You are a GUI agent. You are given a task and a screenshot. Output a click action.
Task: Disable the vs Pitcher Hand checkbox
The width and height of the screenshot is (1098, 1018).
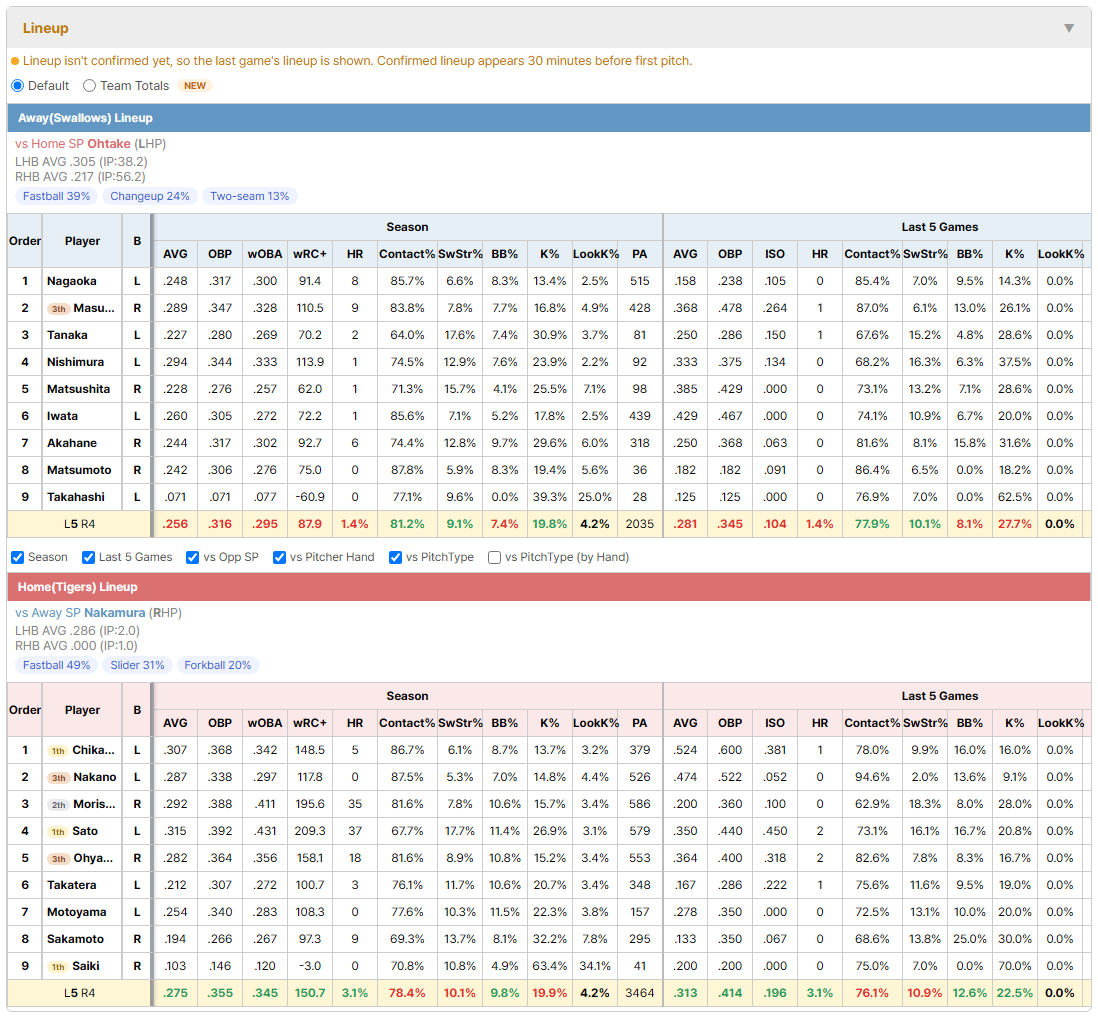(x=279, y=557)
